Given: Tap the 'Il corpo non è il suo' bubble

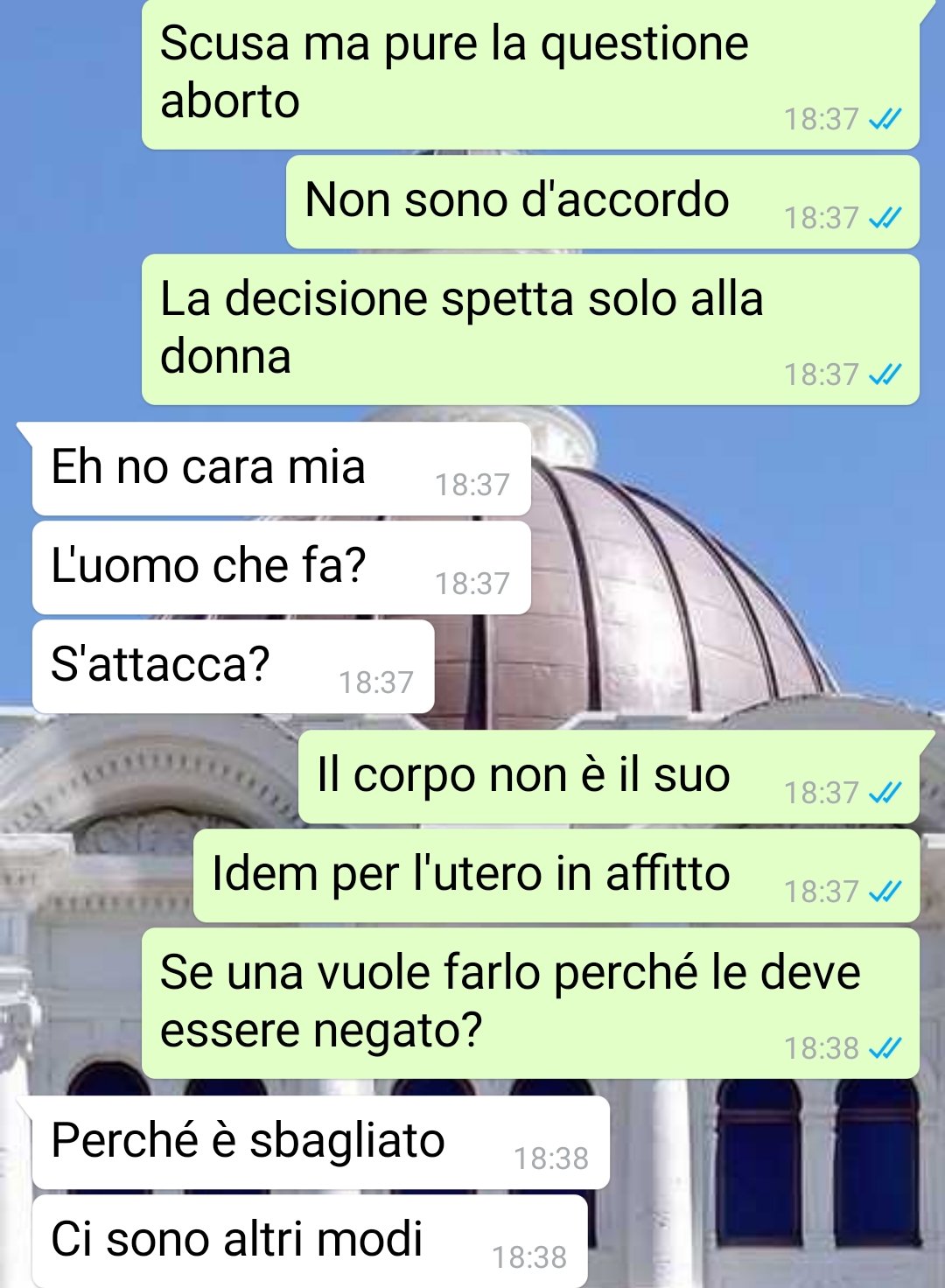Looking at the screenshot, I should (x=609, y=777).
